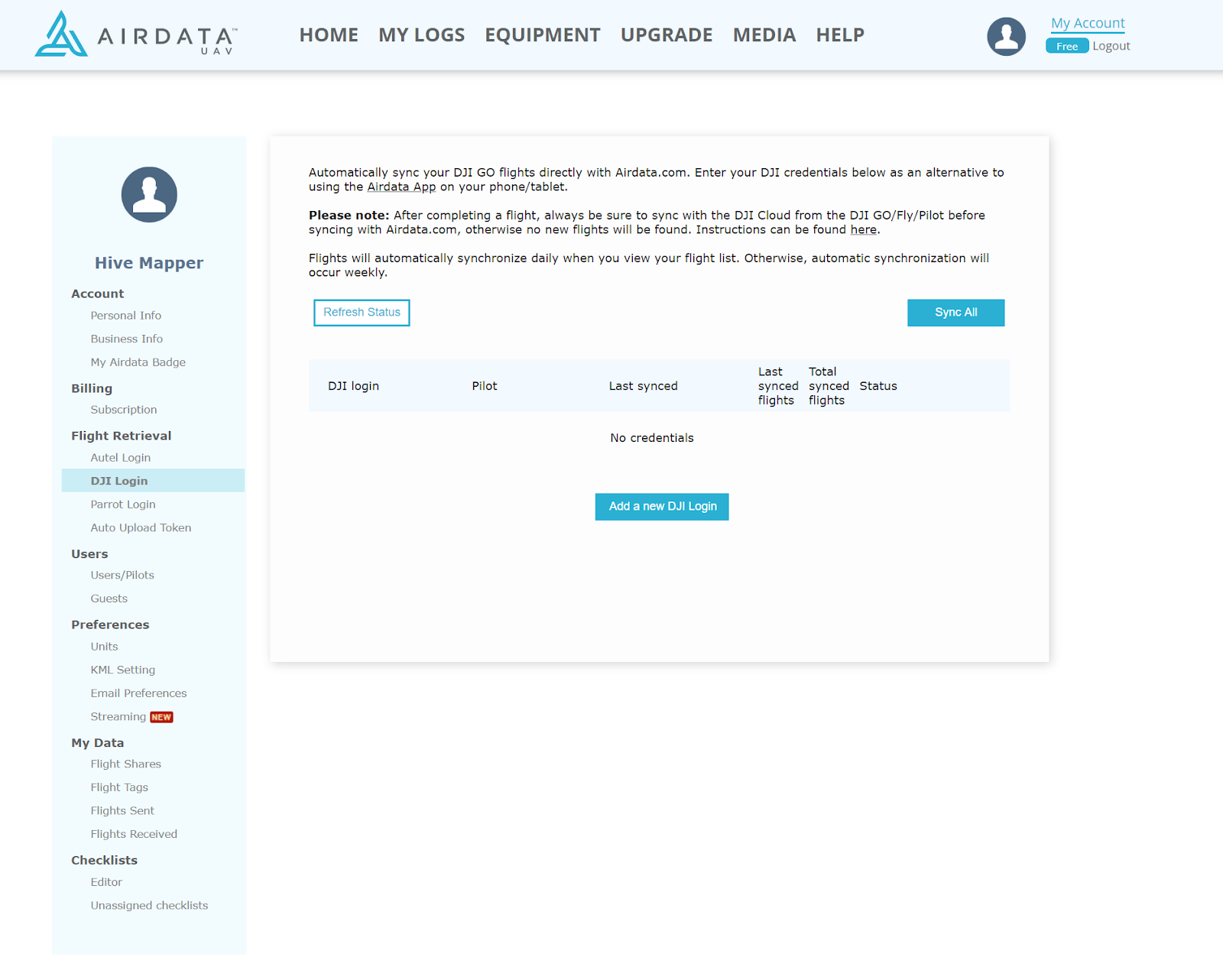The image size is (1223, 980).
Task: Open Auto Upload Token settings
Action: coord(141,528)
